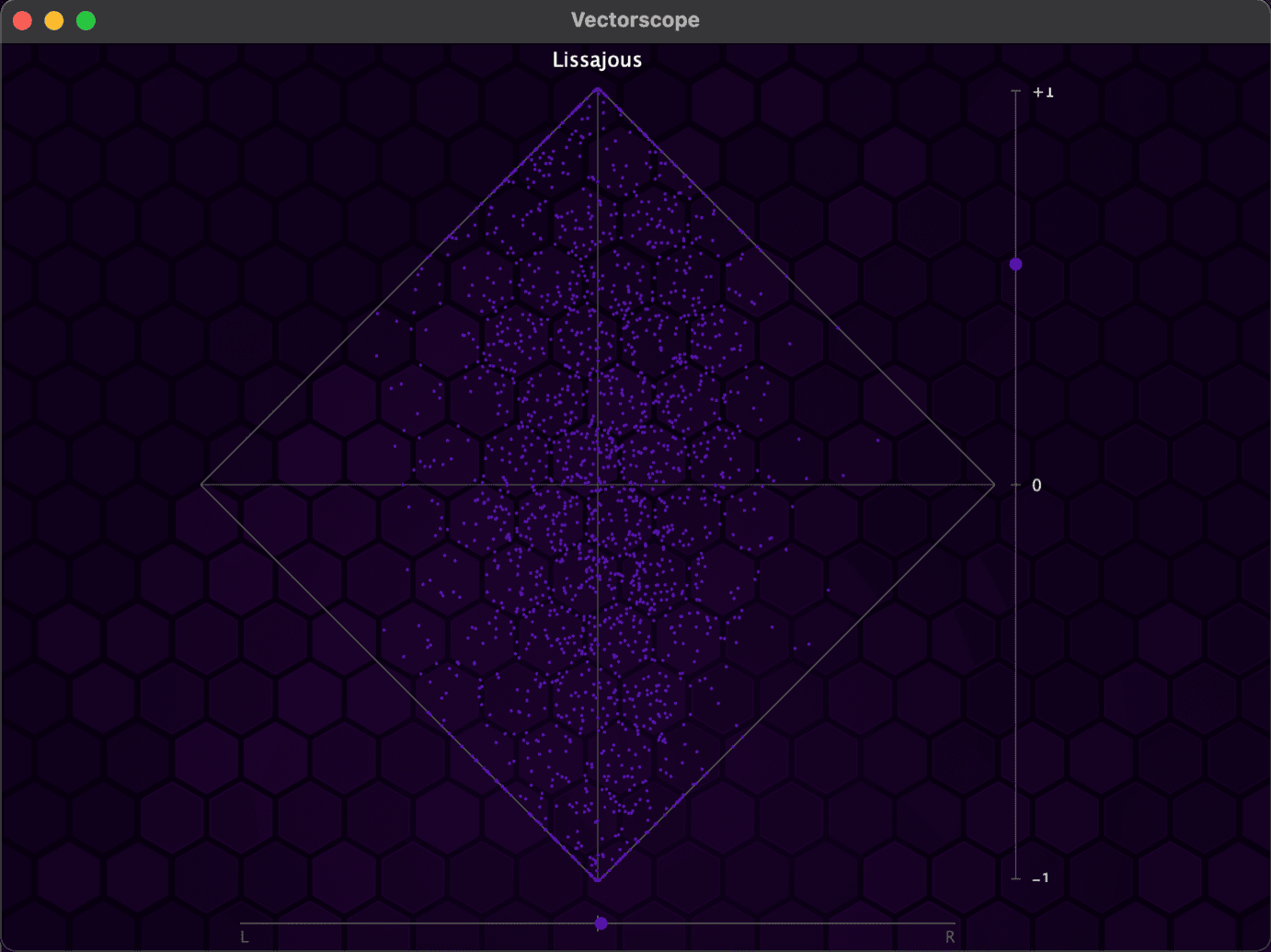The width and height of the screenshot is (1271, 952).
Task: Click the bottom vertex of the scope diamond
Action: click(598, 881)
